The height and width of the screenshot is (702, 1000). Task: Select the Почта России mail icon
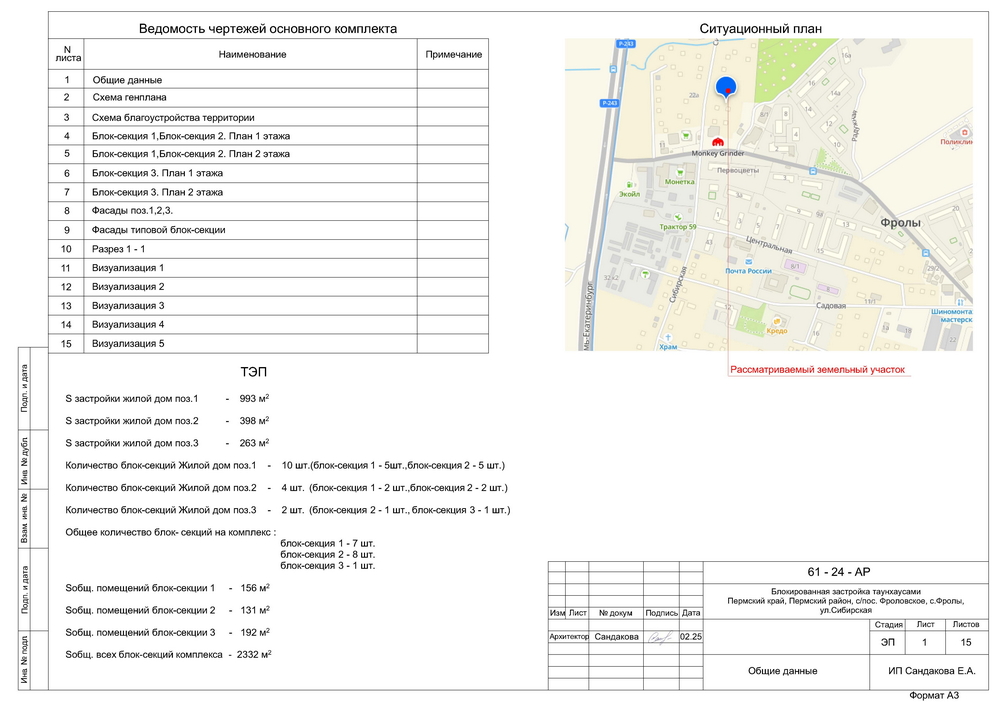(748, 261)
